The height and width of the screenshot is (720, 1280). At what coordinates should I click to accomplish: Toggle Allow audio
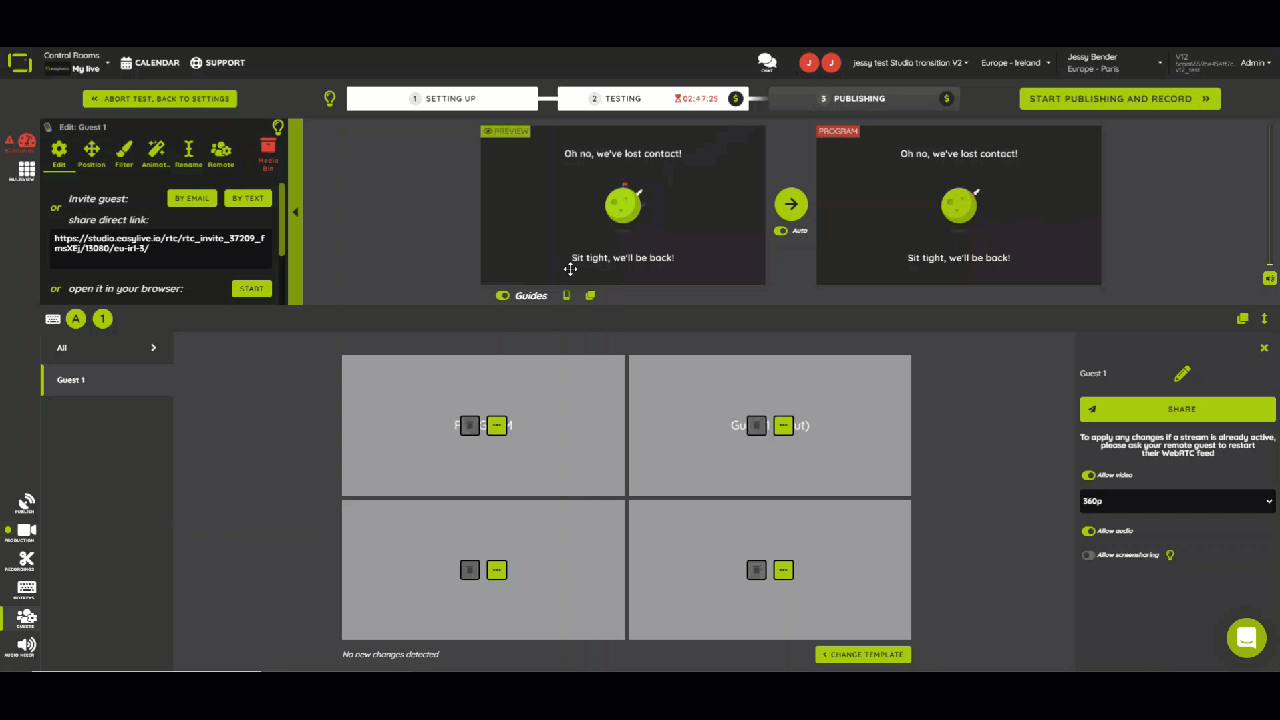click(x=1088, y=531)
